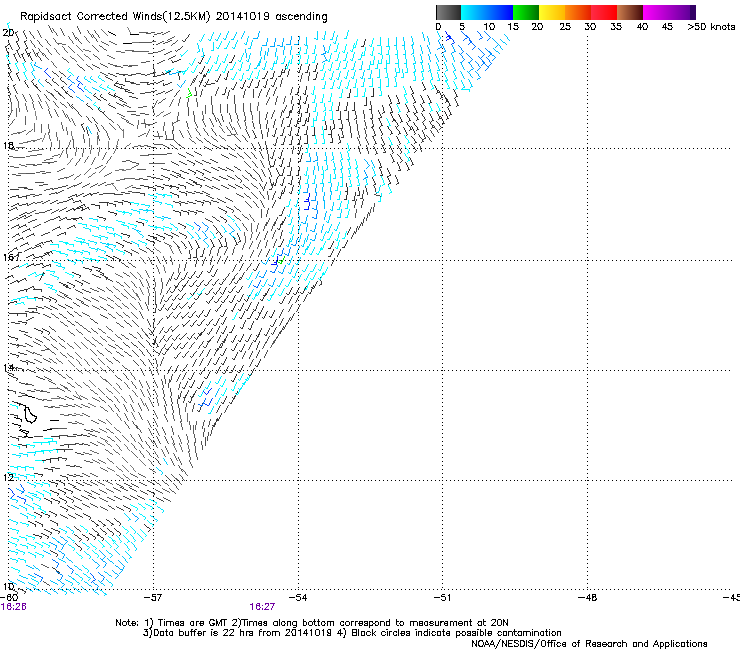
Task: Click the longitude label '-60'
Action: (8, 598)
